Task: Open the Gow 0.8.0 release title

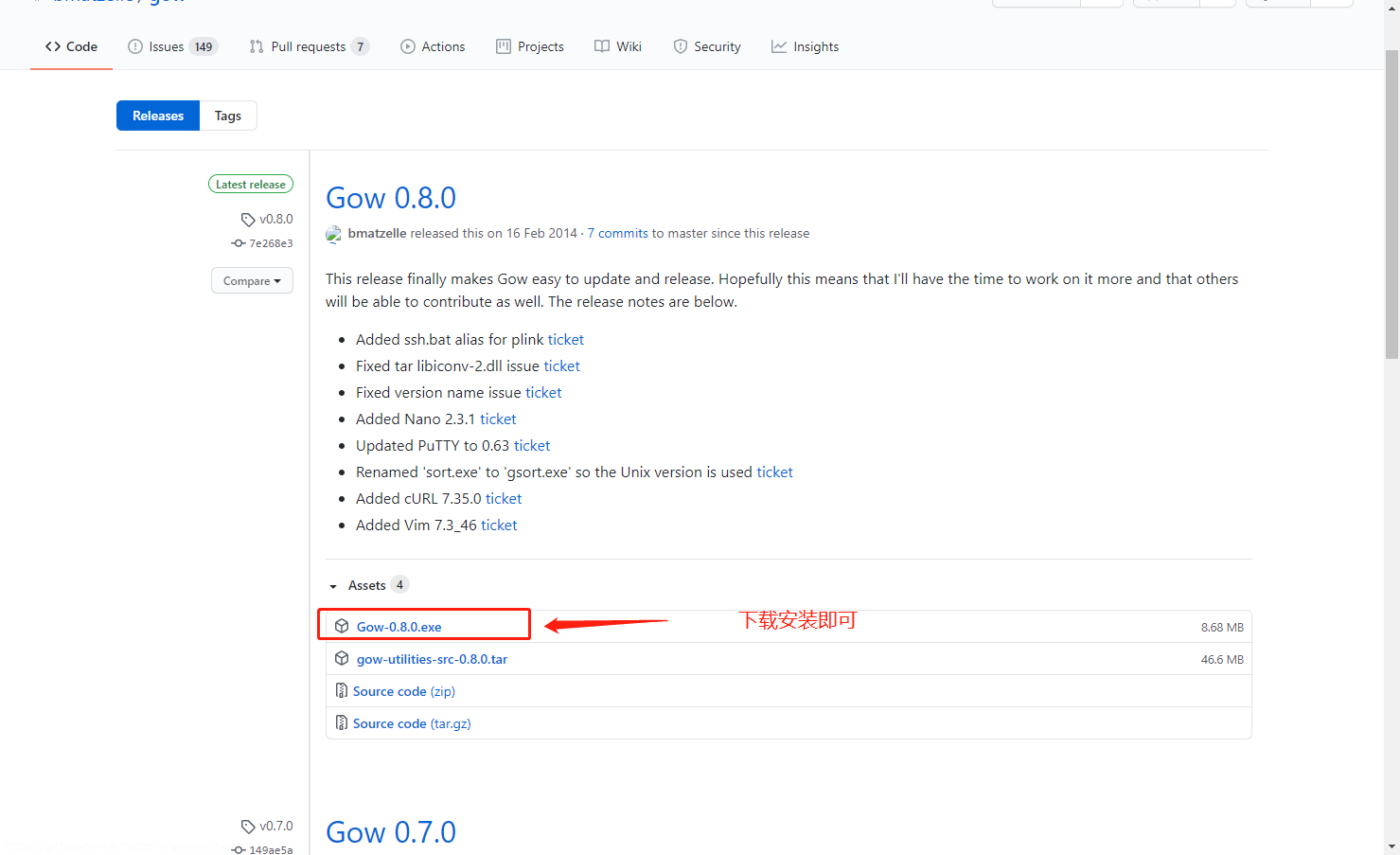Action: tap(391, 198)
